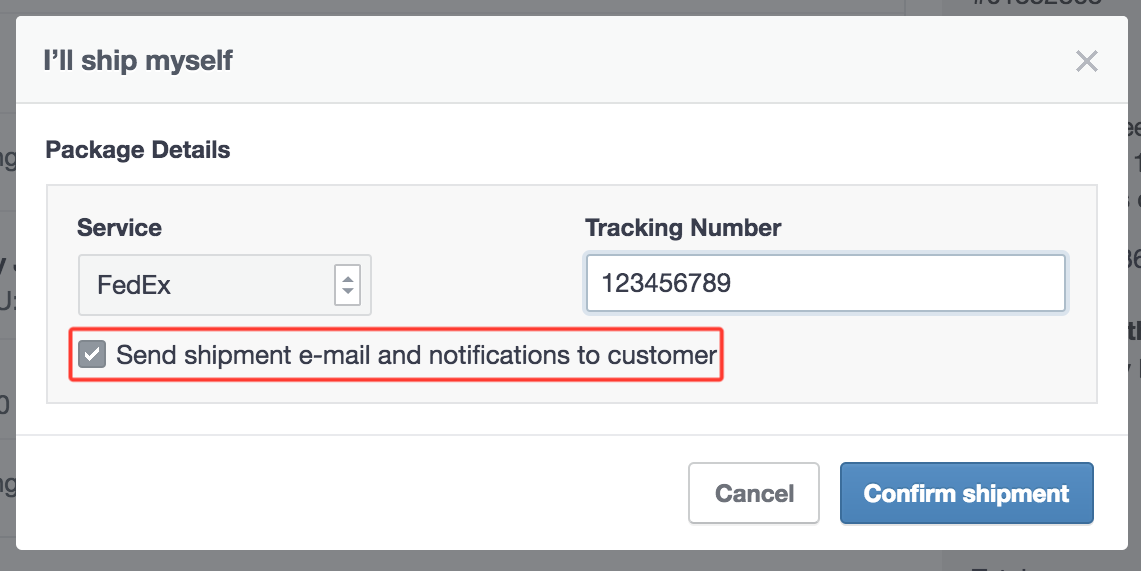Click the checkmark icon beside notifications text

[93, 354]
